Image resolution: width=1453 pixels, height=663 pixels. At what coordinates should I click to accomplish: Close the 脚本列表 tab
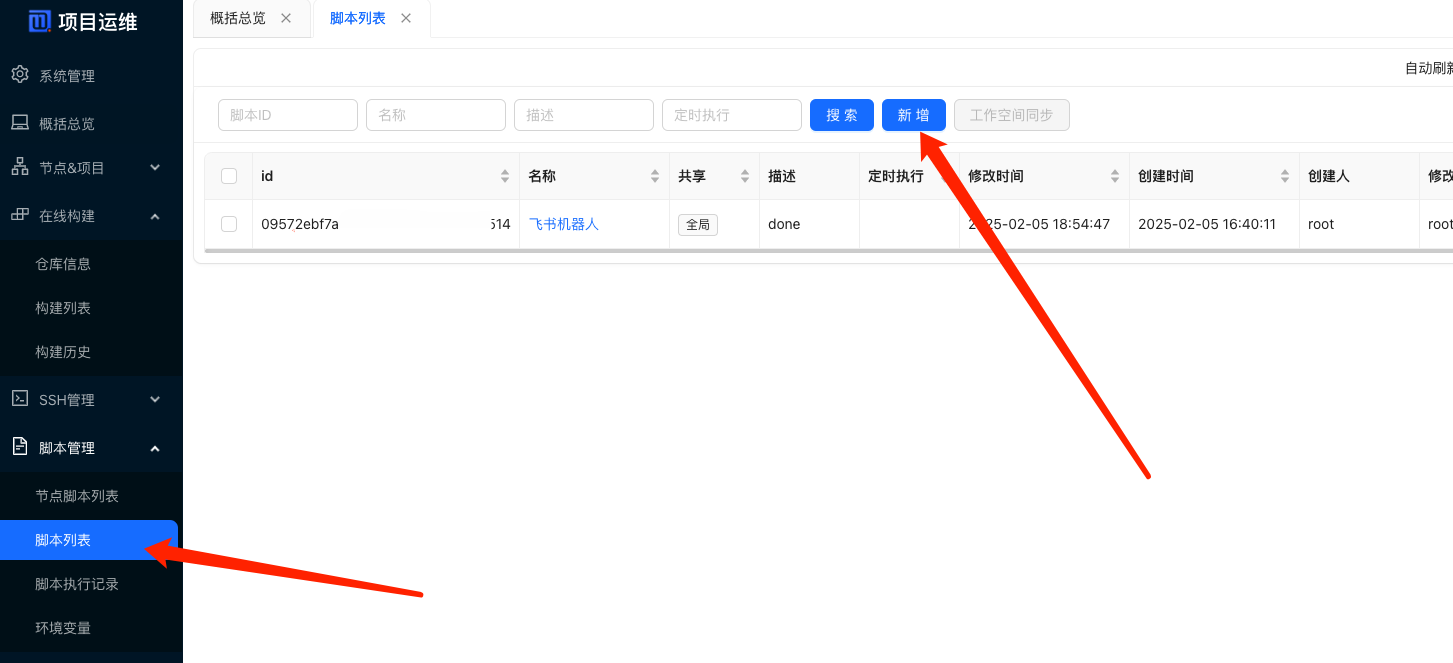(406, 18)
